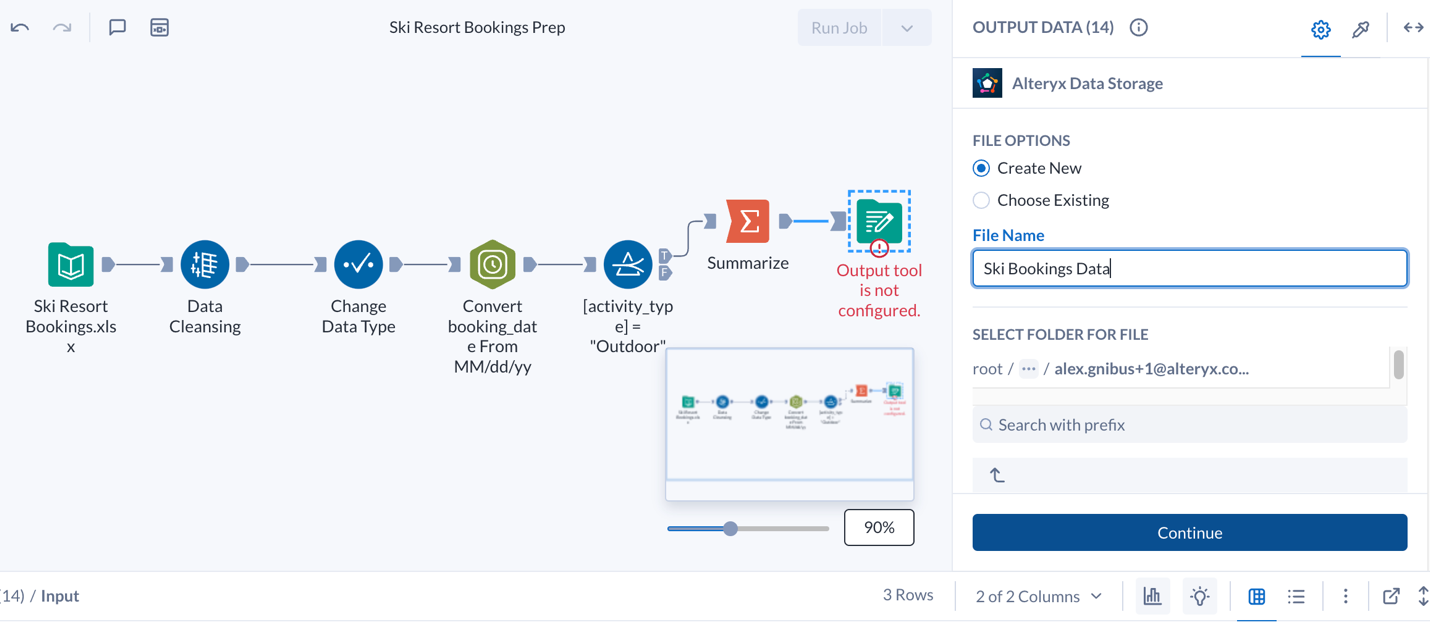Open the three-dot more options menu

[1345, 595]
